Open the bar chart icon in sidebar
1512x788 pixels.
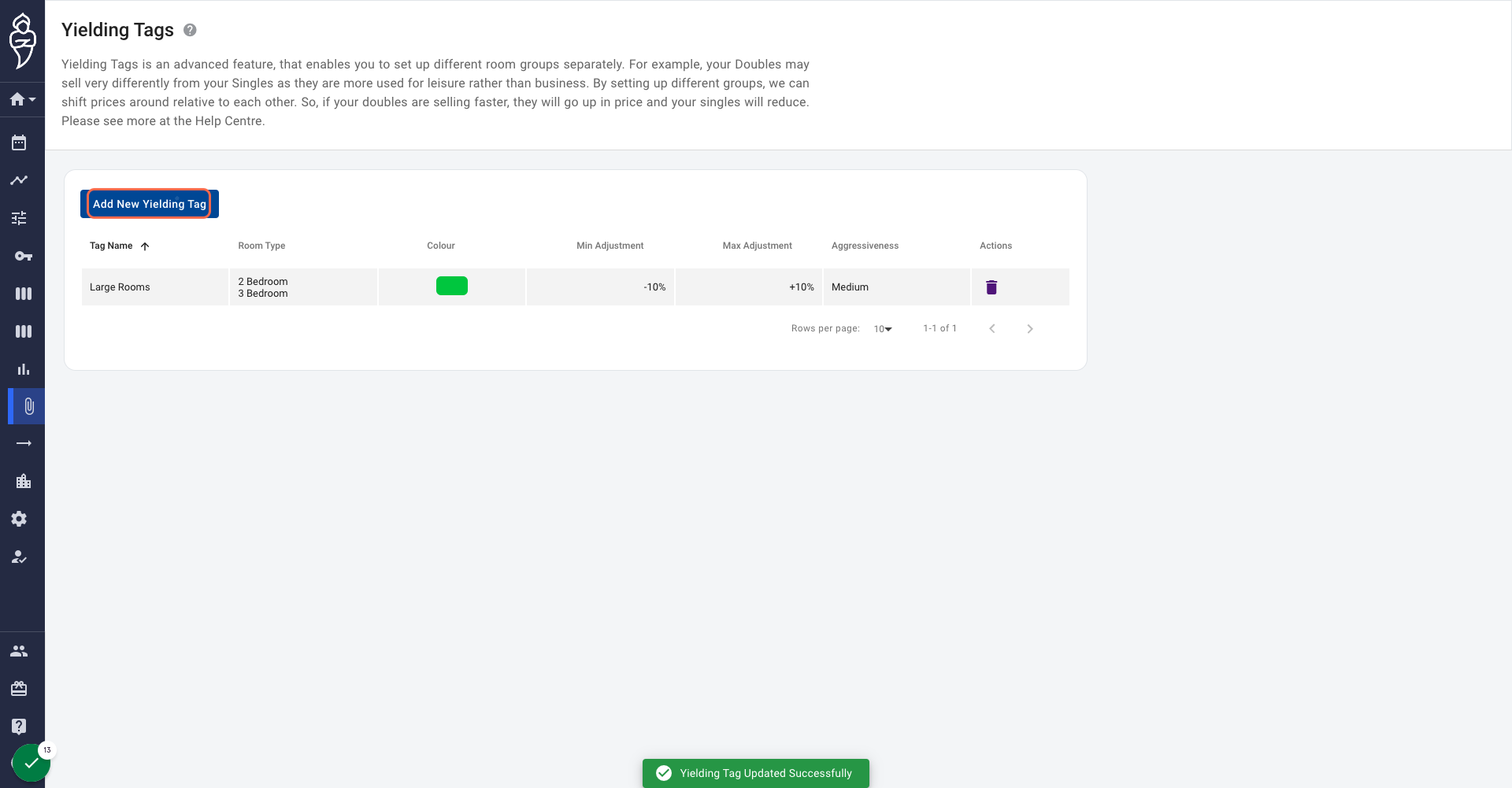pyautogui.click(x=24, y=369)
